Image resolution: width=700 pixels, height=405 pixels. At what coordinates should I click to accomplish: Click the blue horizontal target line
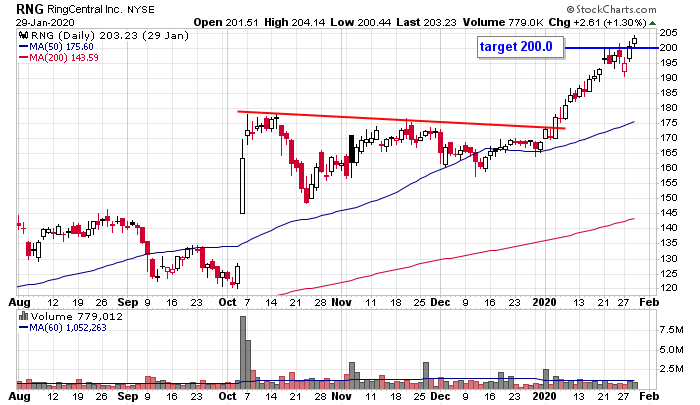[x=611, y=48]
